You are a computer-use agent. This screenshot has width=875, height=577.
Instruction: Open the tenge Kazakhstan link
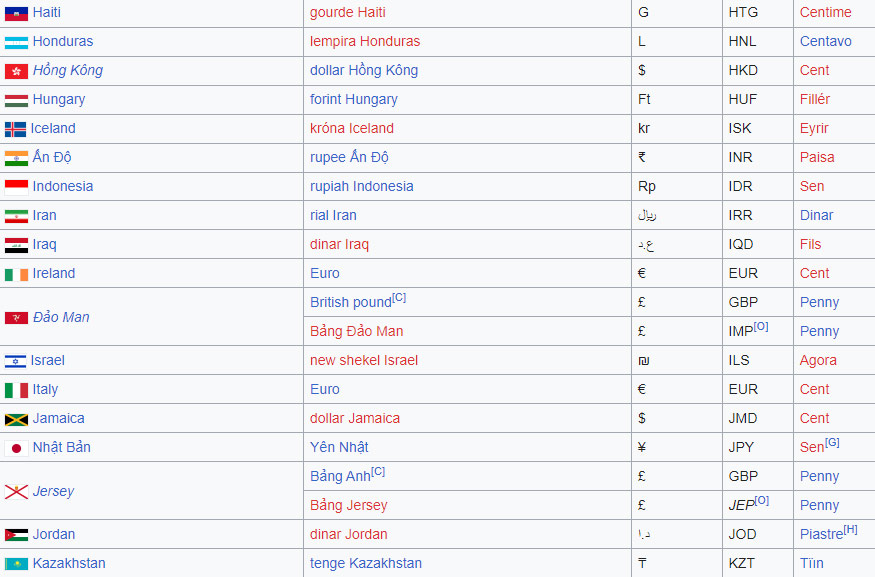pyautogui.click(x=366, y=564)
